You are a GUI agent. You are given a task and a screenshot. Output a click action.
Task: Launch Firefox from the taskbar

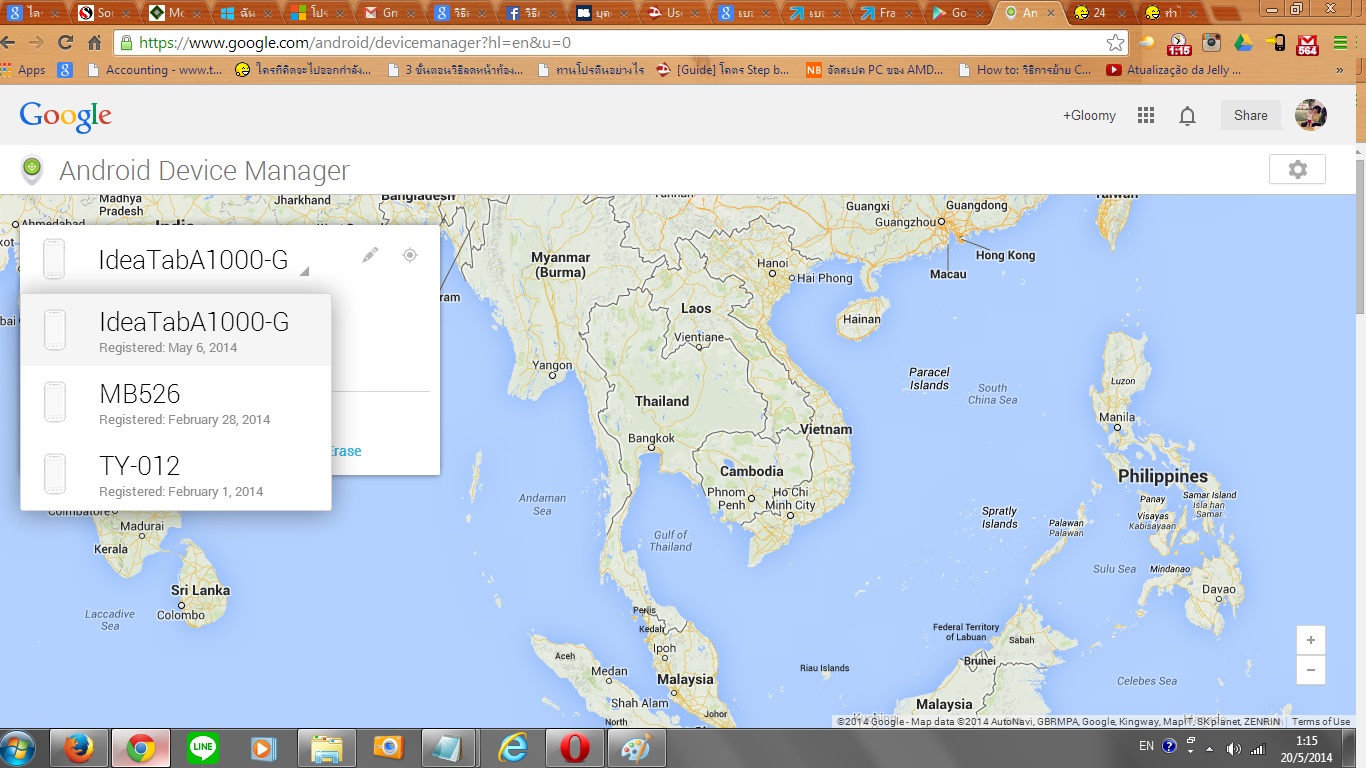(x=77, y=748)
